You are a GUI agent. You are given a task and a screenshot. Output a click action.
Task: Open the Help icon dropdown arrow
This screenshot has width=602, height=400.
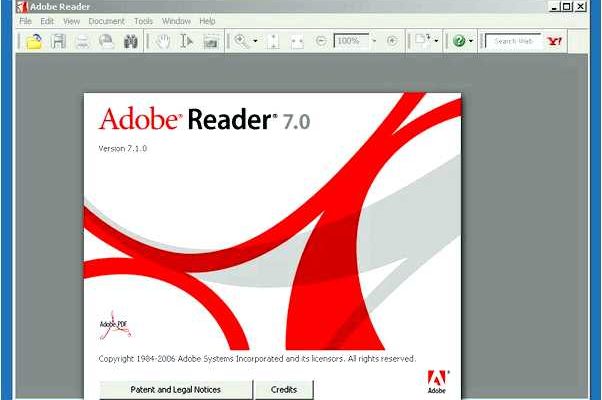click(x=471, y=41)
